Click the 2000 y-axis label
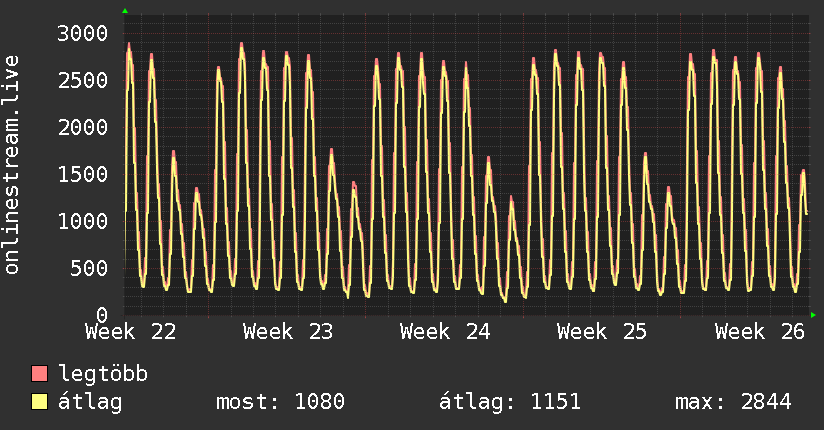The width and height of the screenshot is (824, 430). tap(83, 127)
